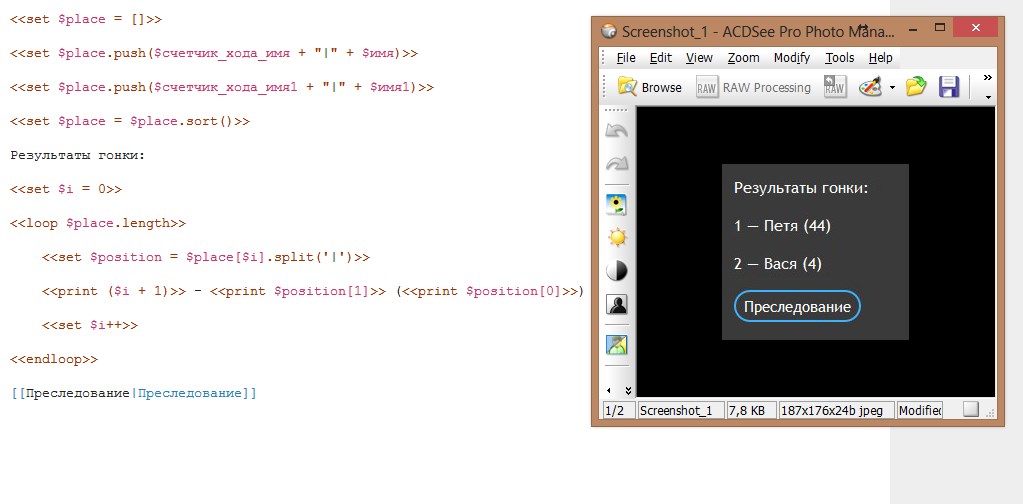Screen dimensions: 1023x504
Task: Click the <<set $i = 0>> code line
Action: point(66,189)
